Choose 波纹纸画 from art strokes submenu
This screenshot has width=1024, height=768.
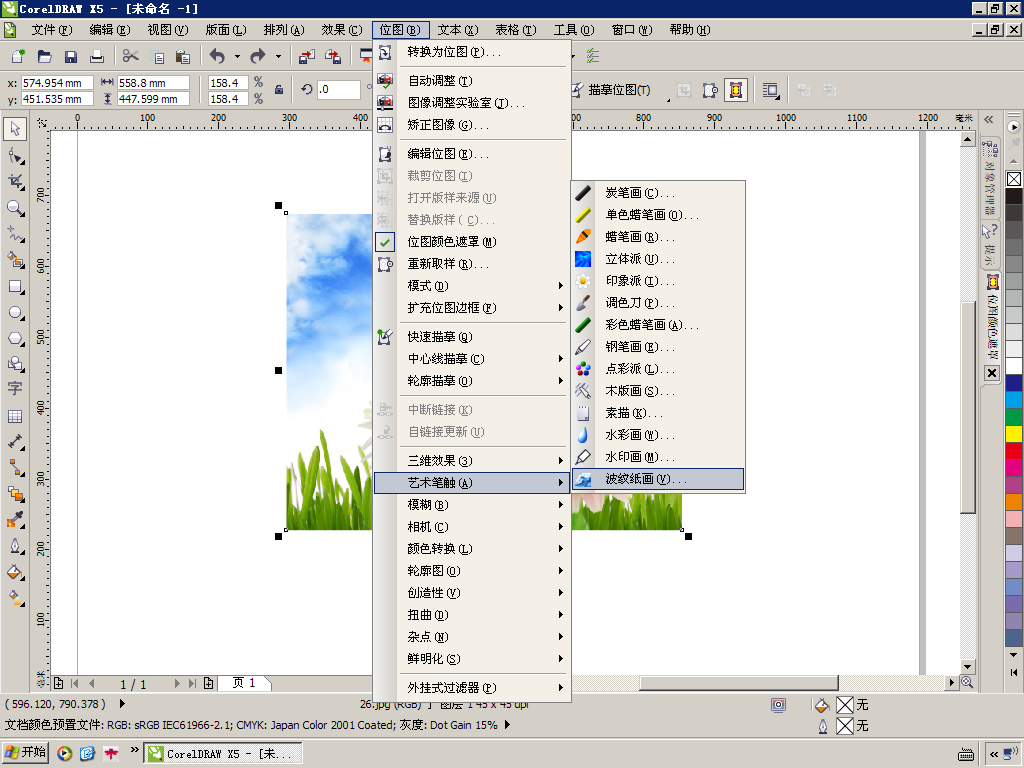(658, 479)
